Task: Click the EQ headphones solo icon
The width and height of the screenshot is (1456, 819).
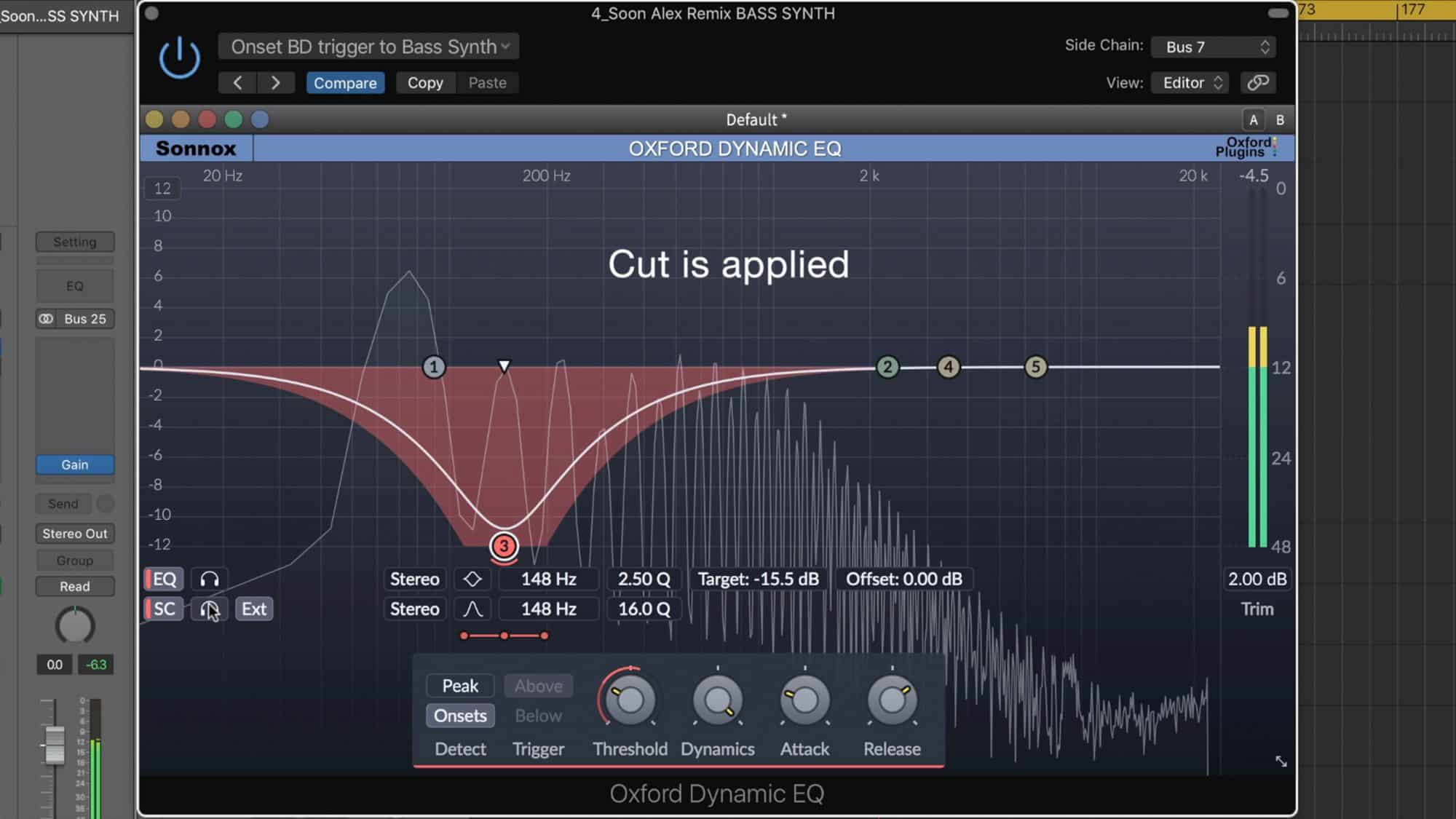Action: coord(210,579)
